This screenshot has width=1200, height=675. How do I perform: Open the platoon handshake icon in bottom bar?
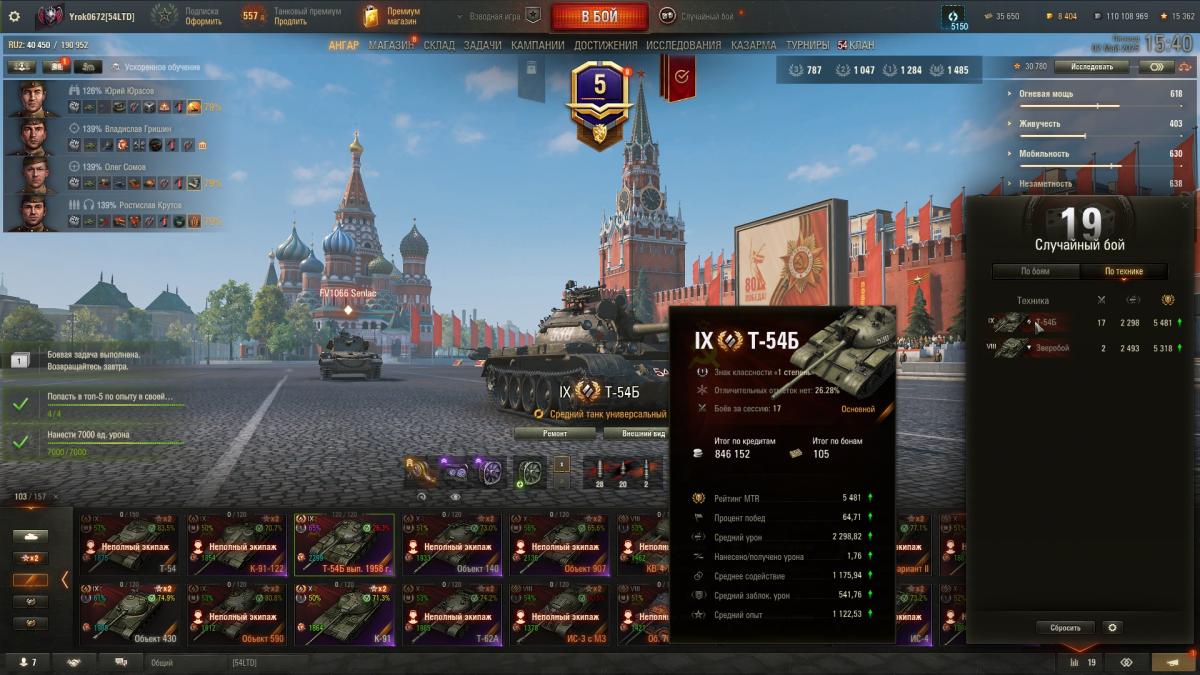pyautogui.click(x=74, y=662)
